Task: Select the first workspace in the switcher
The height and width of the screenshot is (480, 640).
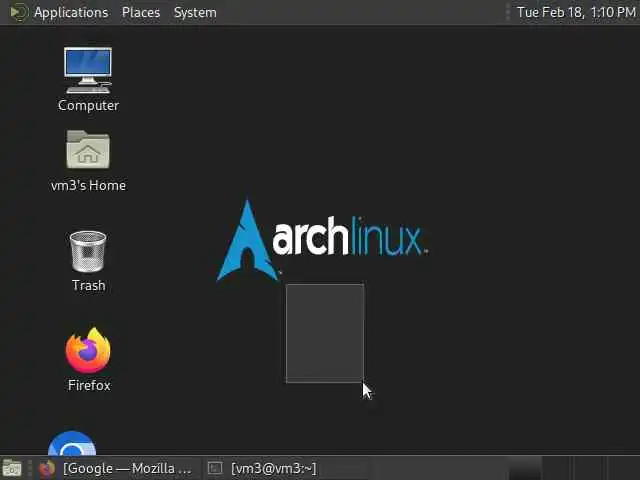Action: pos(525,468)
